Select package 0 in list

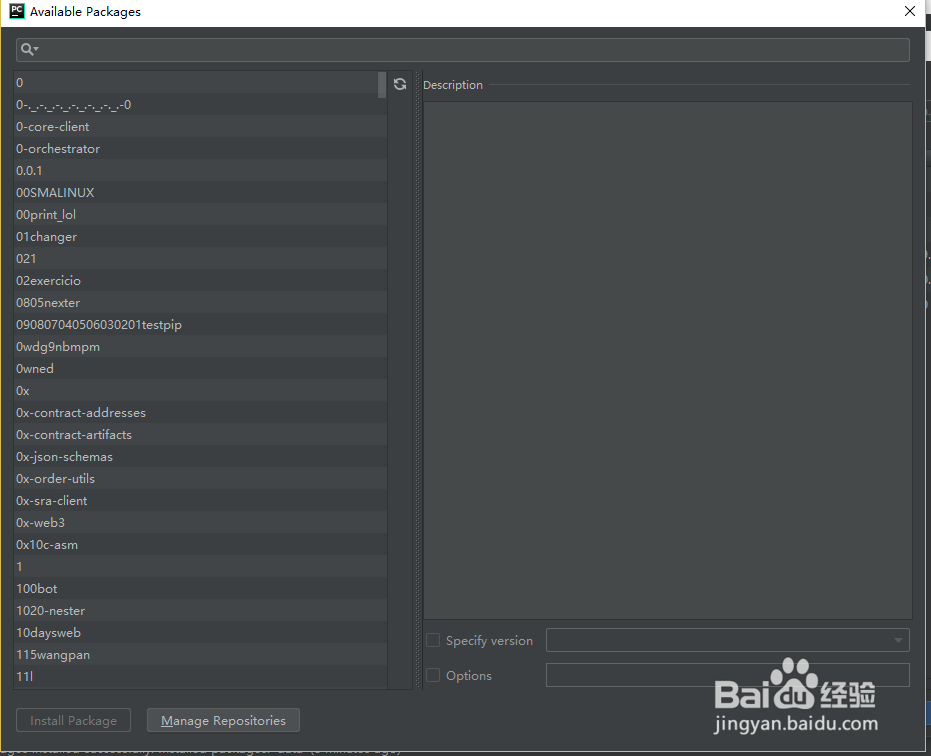[x=200, y=83]
